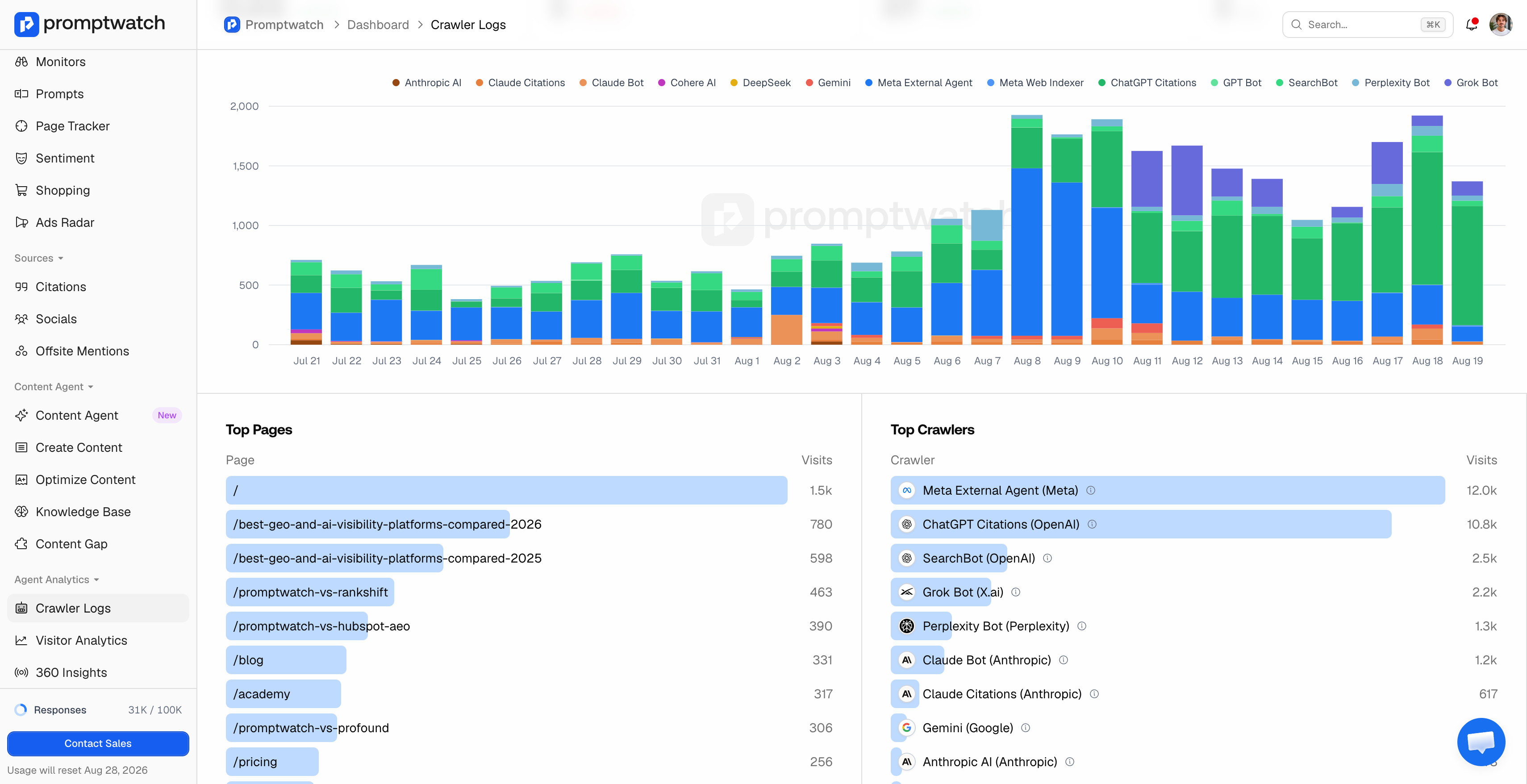This screenshot has height=784, width=1527.
Task: Click the Contact Sales button
Action: coord(98,743)
